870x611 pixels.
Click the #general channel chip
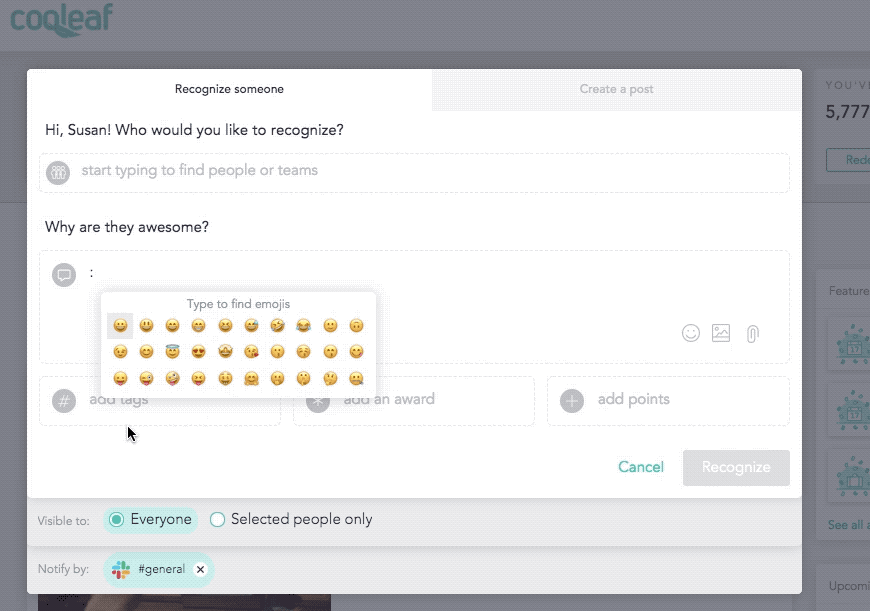(159, 569)
